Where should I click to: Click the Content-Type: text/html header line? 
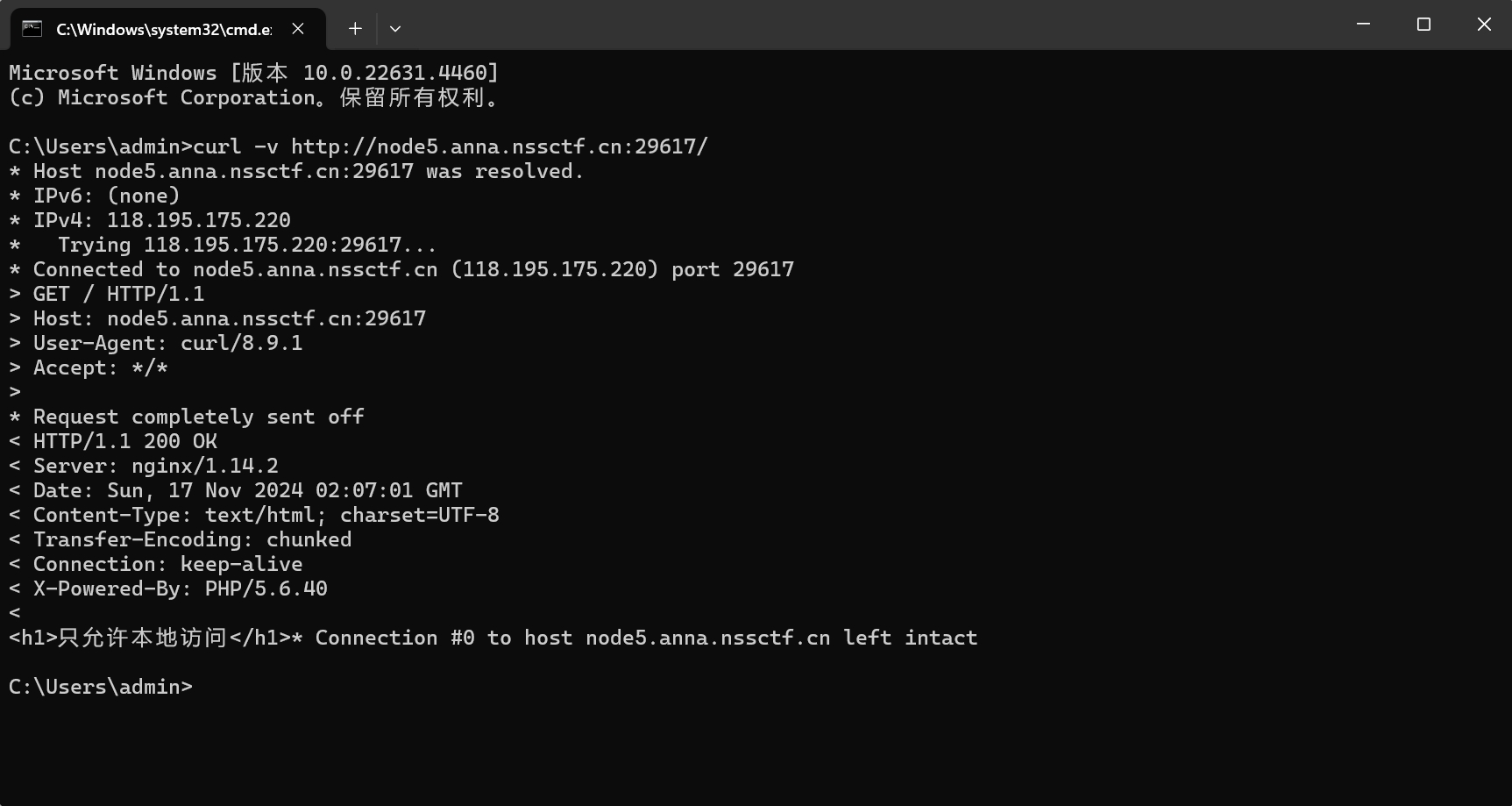pos(254,515)
